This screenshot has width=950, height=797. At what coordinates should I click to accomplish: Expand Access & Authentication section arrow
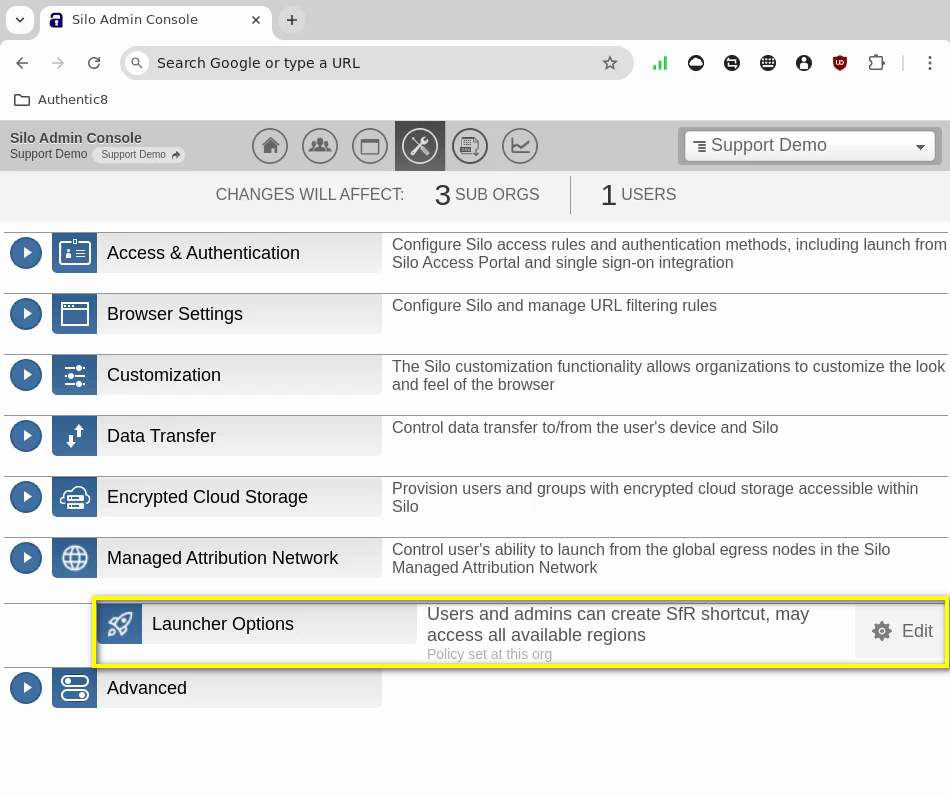coord(26,253)
